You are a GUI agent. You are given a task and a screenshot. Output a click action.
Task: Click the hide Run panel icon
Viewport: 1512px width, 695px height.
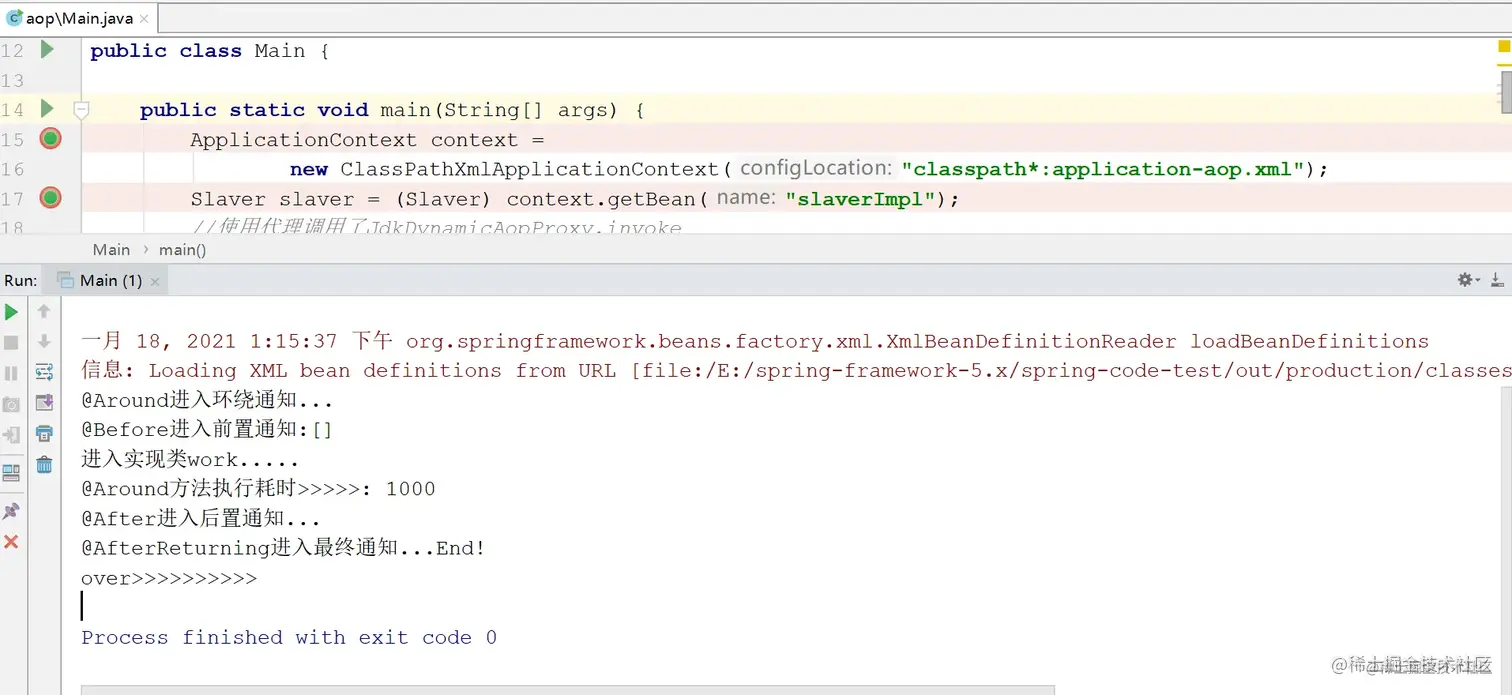coord(1497,280)
